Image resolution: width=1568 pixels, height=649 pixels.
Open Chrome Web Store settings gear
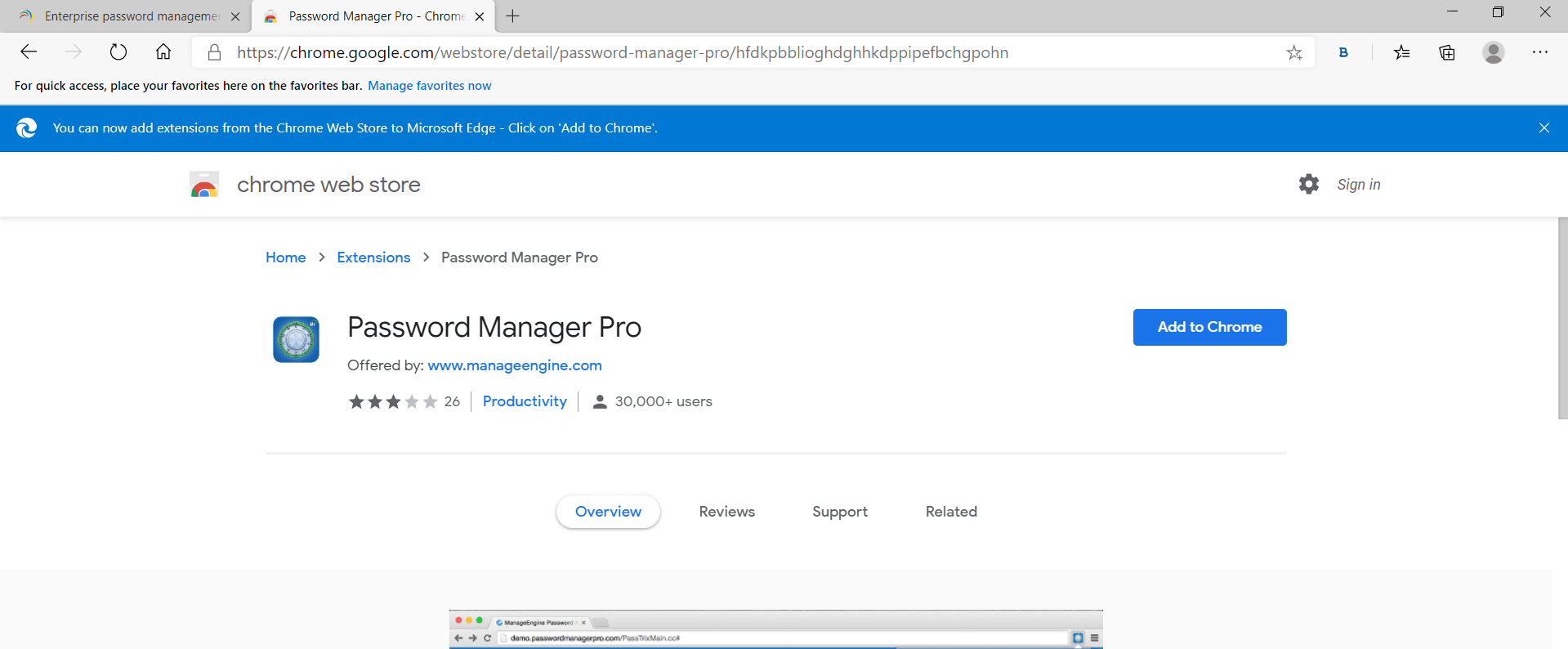pyautogui.click(x=1309, y=184)
